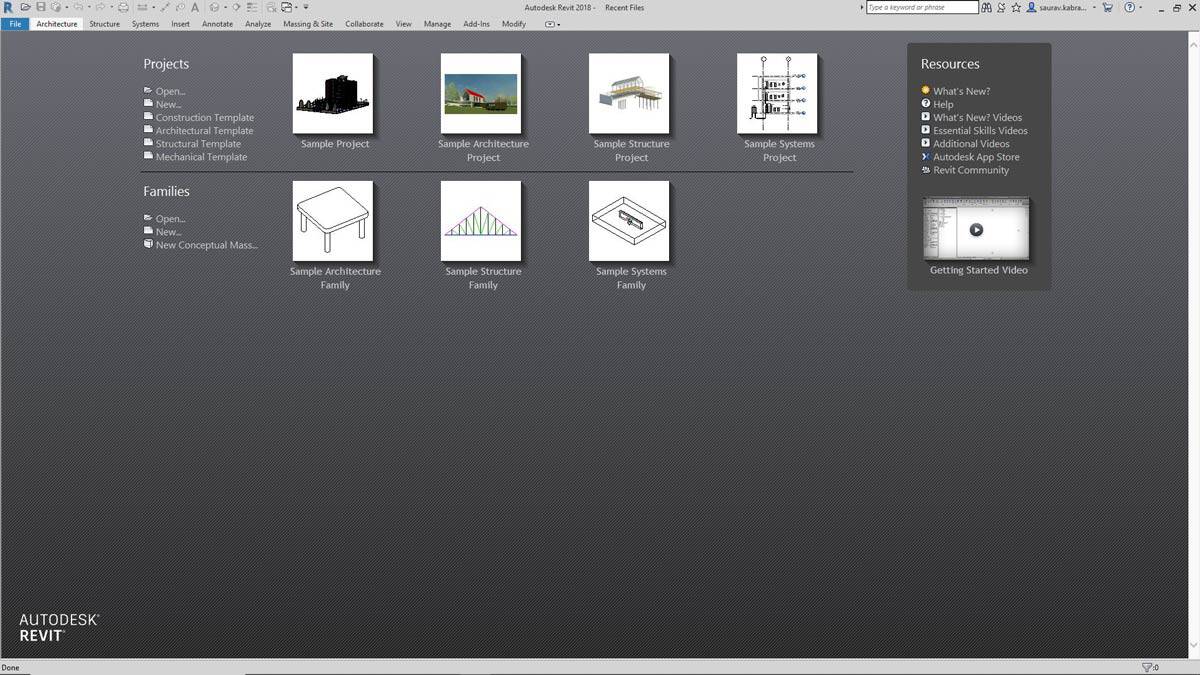1200x675 pixels.
Task: Choose the Architectural Template link
Action: 204,130
